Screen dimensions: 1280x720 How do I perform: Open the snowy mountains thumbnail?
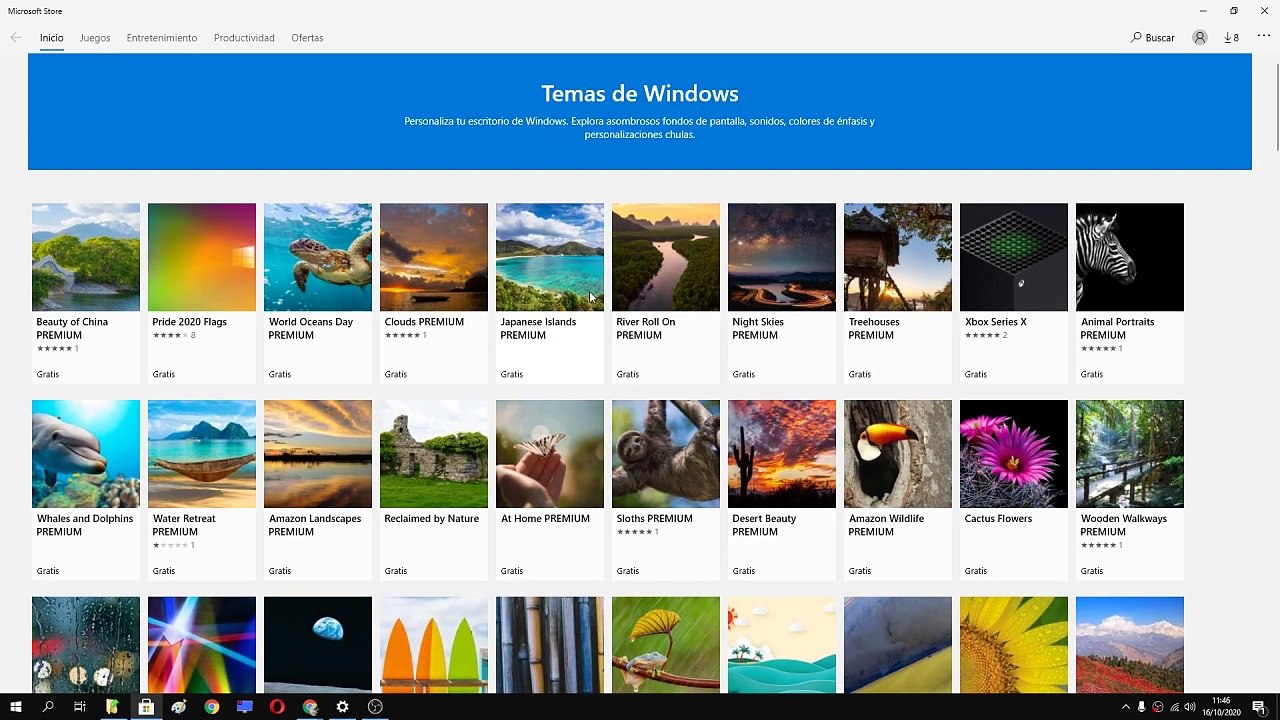(x=1130, y=645)
